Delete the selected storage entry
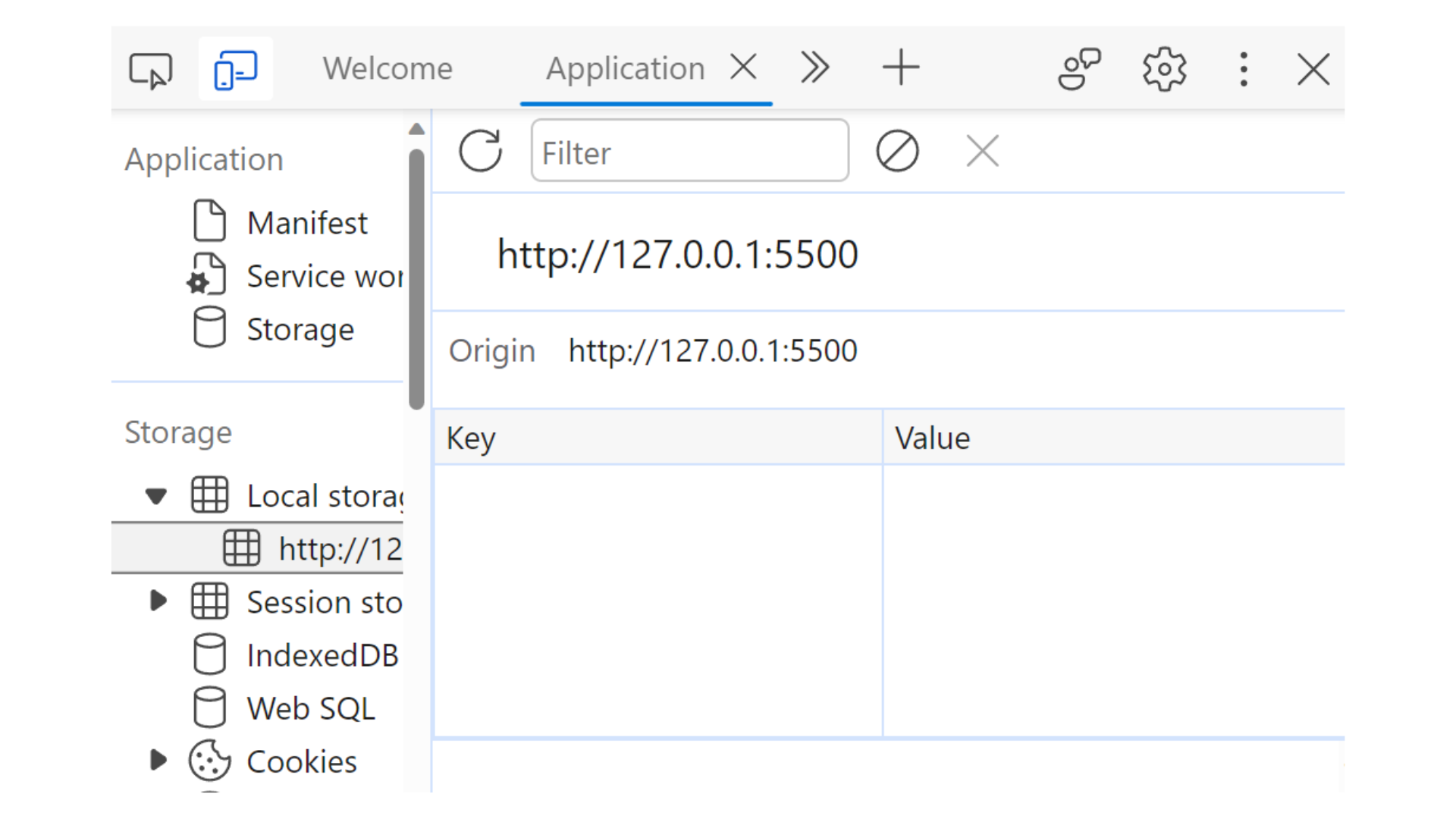The height and width of the screenshot is (819, 1456). (x=983, y=151)
